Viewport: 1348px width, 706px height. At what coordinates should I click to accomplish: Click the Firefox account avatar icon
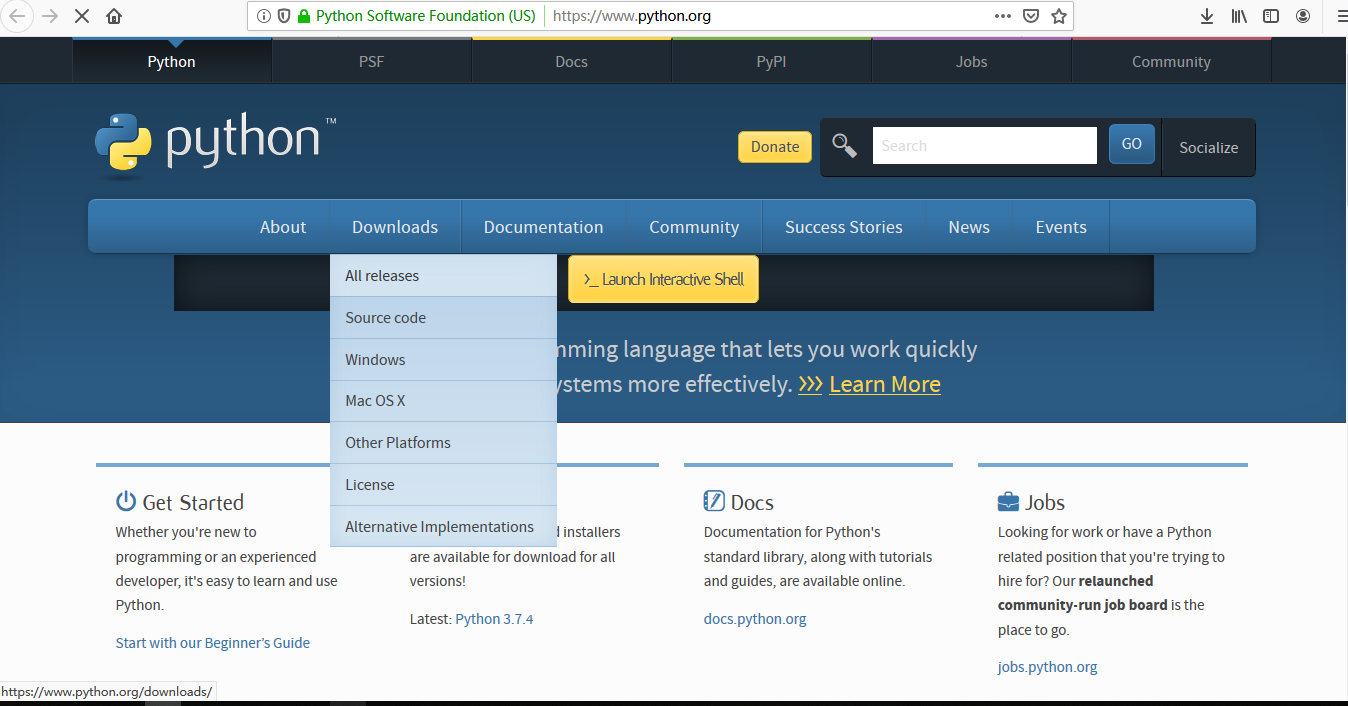(1303, 16)
